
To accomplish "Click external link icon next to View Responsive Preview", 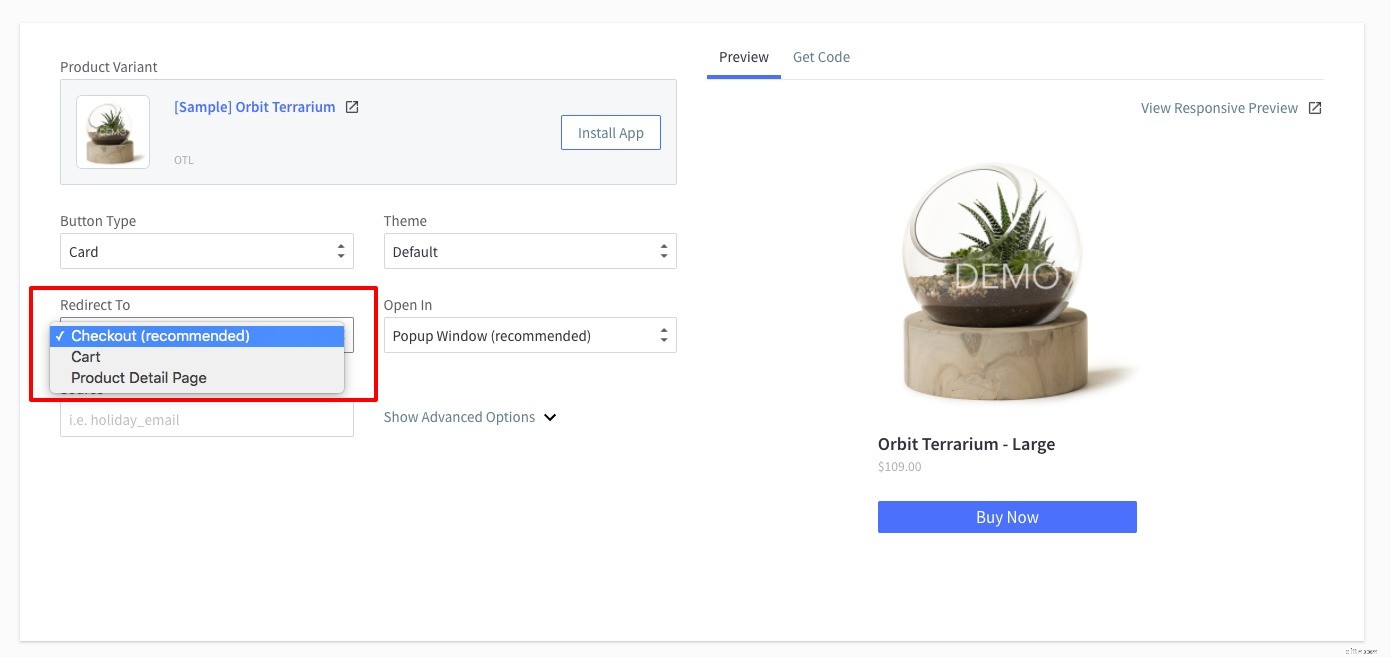I will click(x=1317, y=107).
